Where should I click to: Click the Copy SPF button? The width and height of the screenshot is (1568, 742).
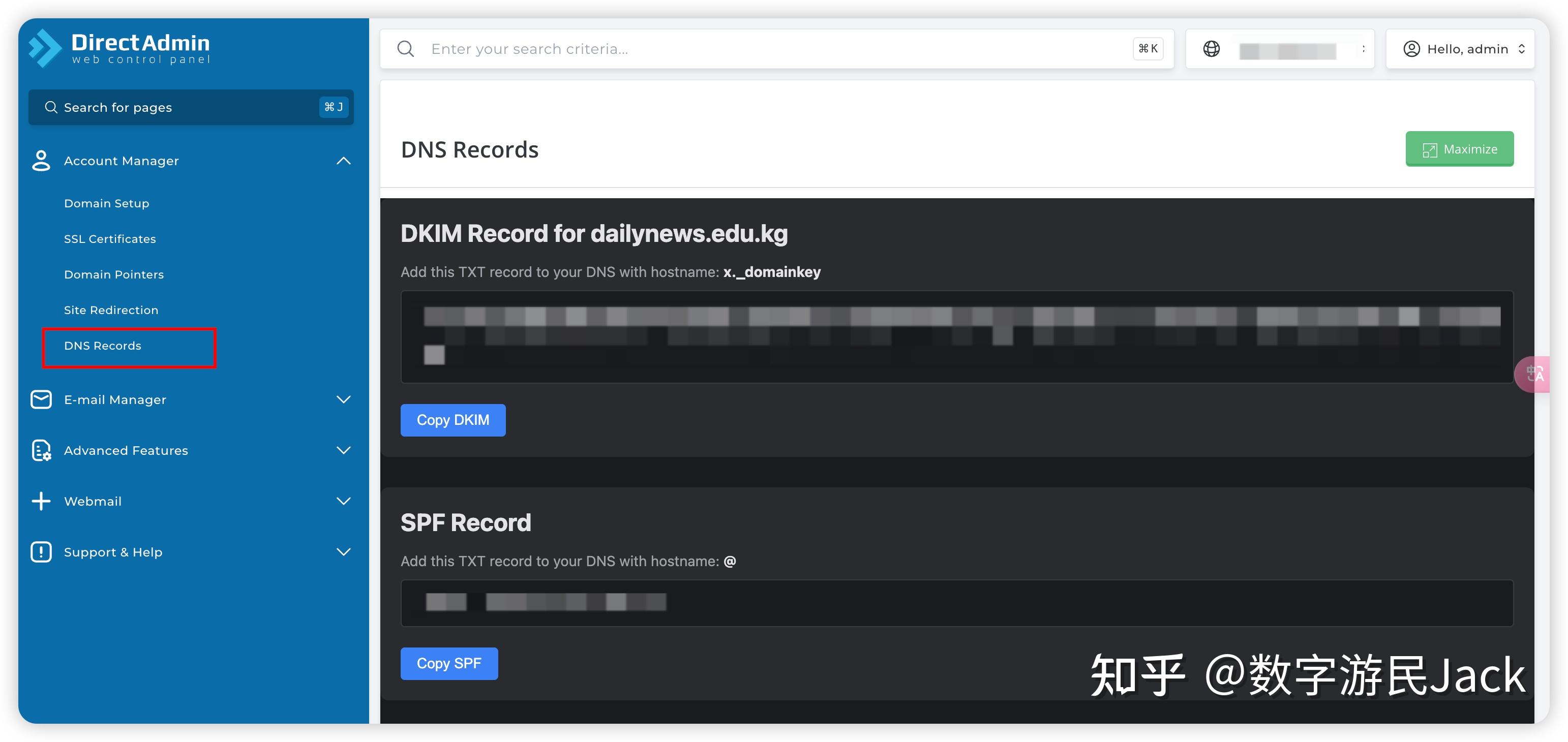pyautogui.click(x=449, y=663)
